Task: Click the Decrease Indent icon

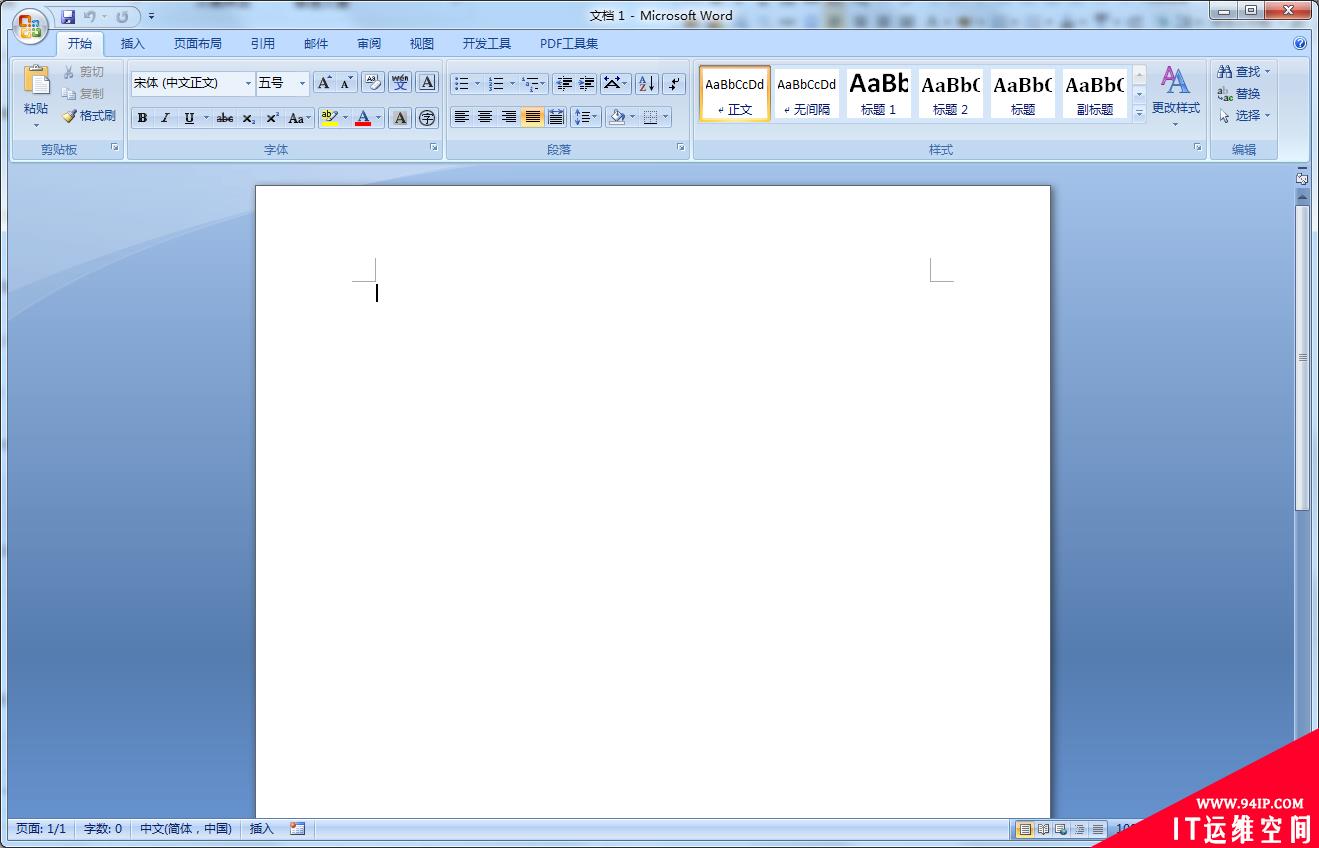Action: pyautogui.click(x=564, y=84)
